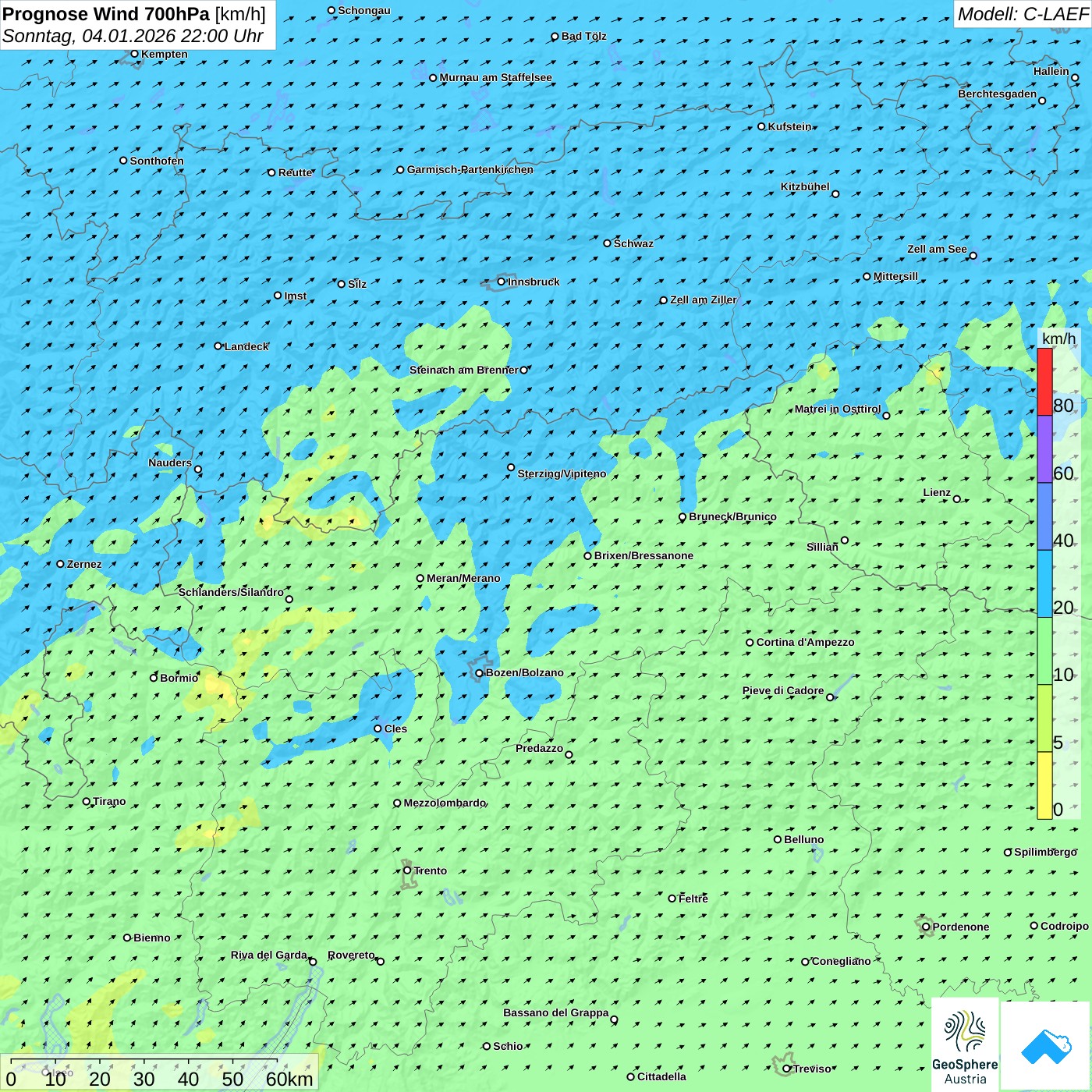The width and height of the screenshot is (1092, 1092).
Task: Click the Prognose Wind 700hPa title
Action: tap(106, 13)
